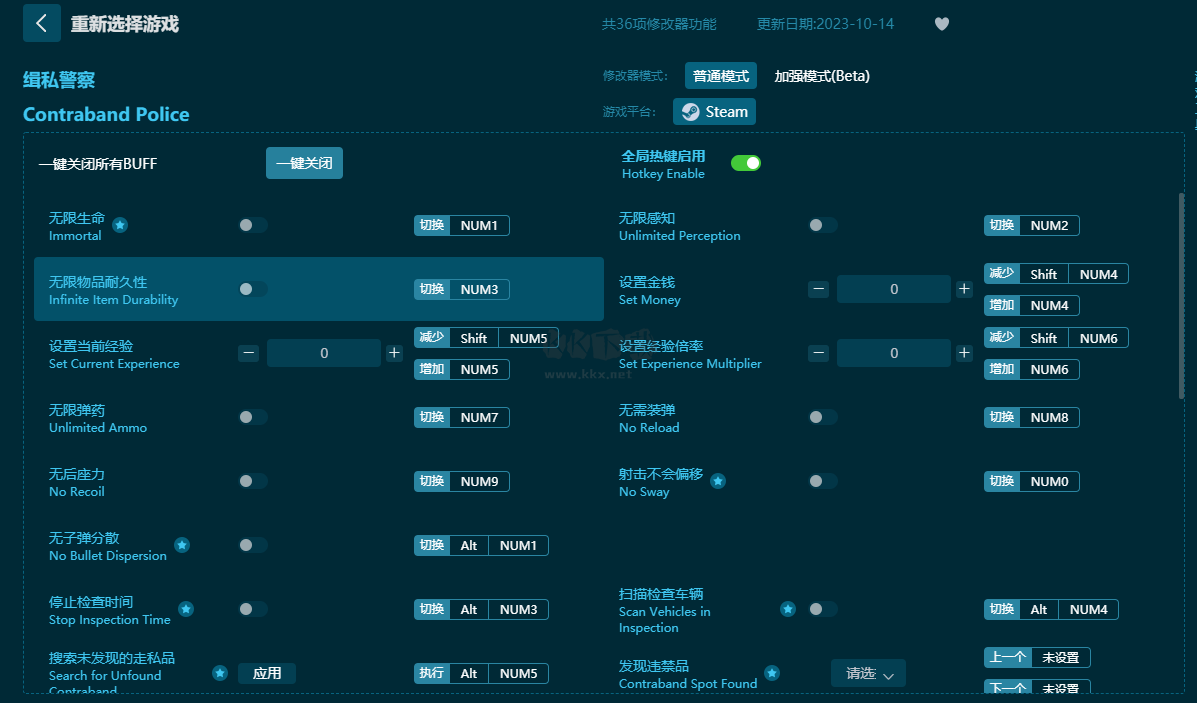Turn on No Reload toggle

823,418
